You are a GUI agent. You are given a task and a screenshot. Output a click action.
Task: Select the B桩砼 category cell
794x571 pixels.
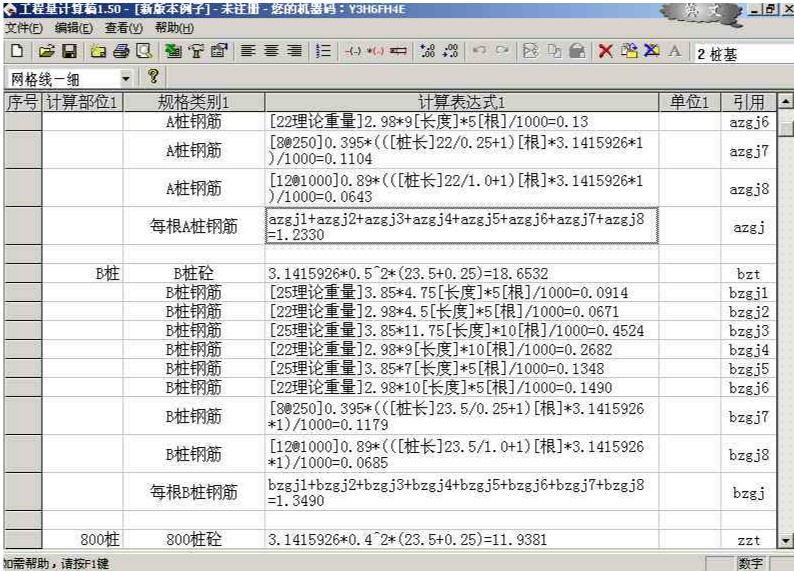coord(193,273)
